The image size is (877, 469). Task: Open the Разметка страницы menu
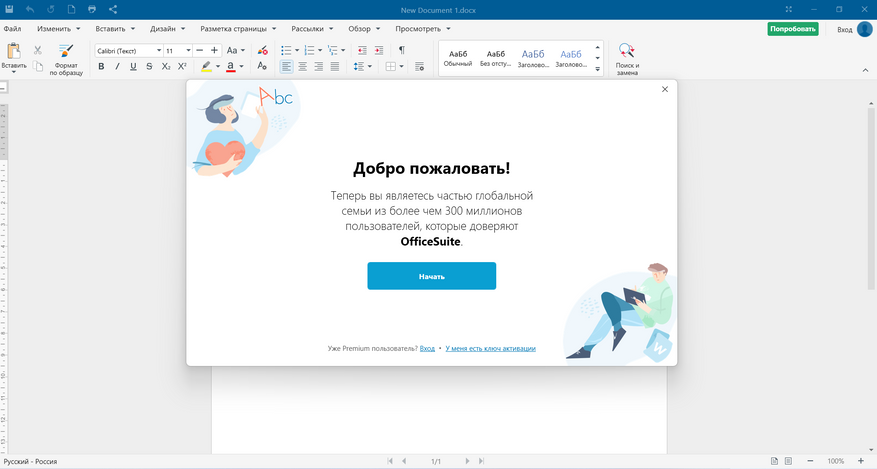pos(238,29)
